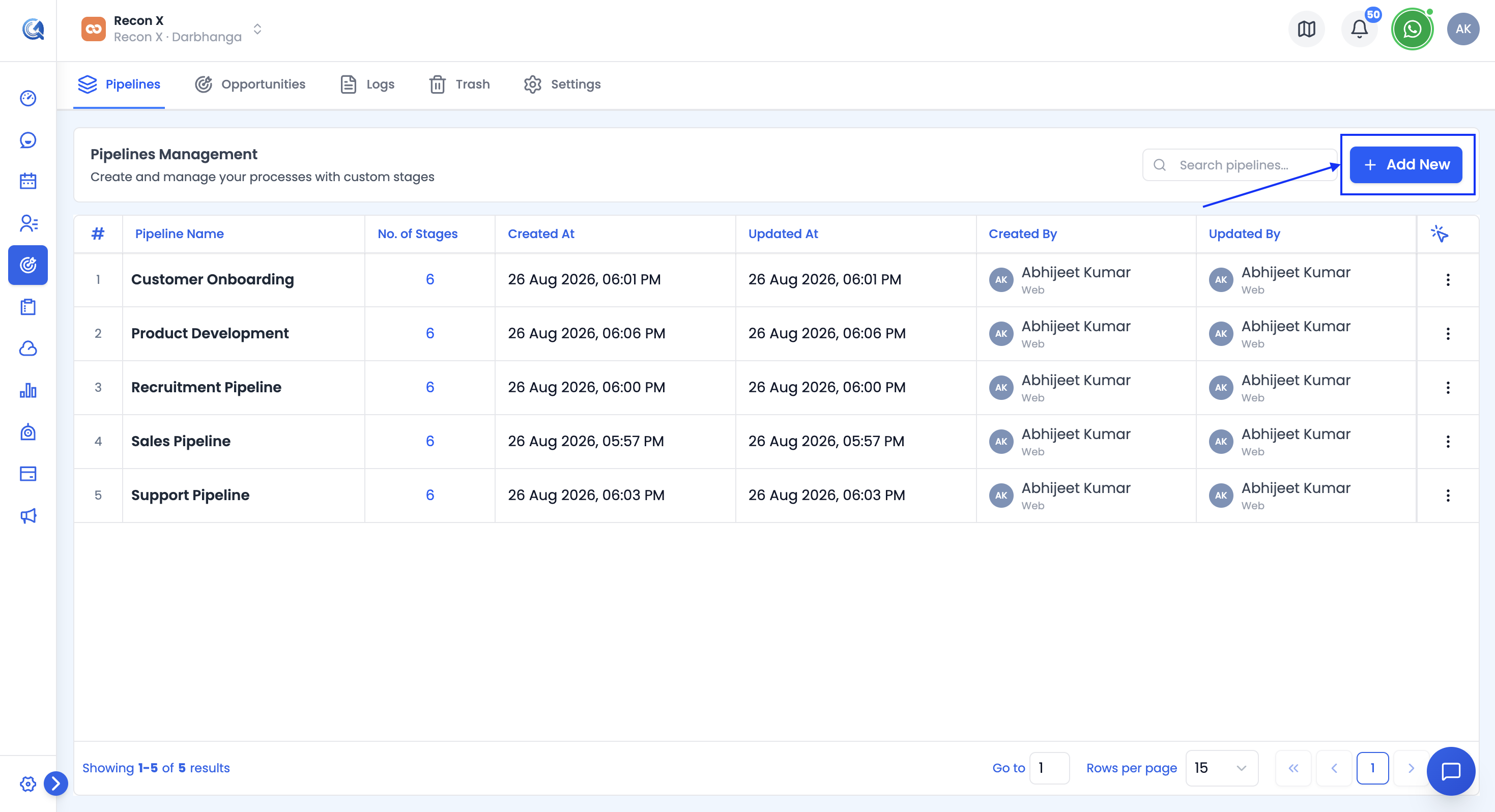Click the Updated By column header
Screen dimensions: 1495x812
click(x=1244, y=234)
